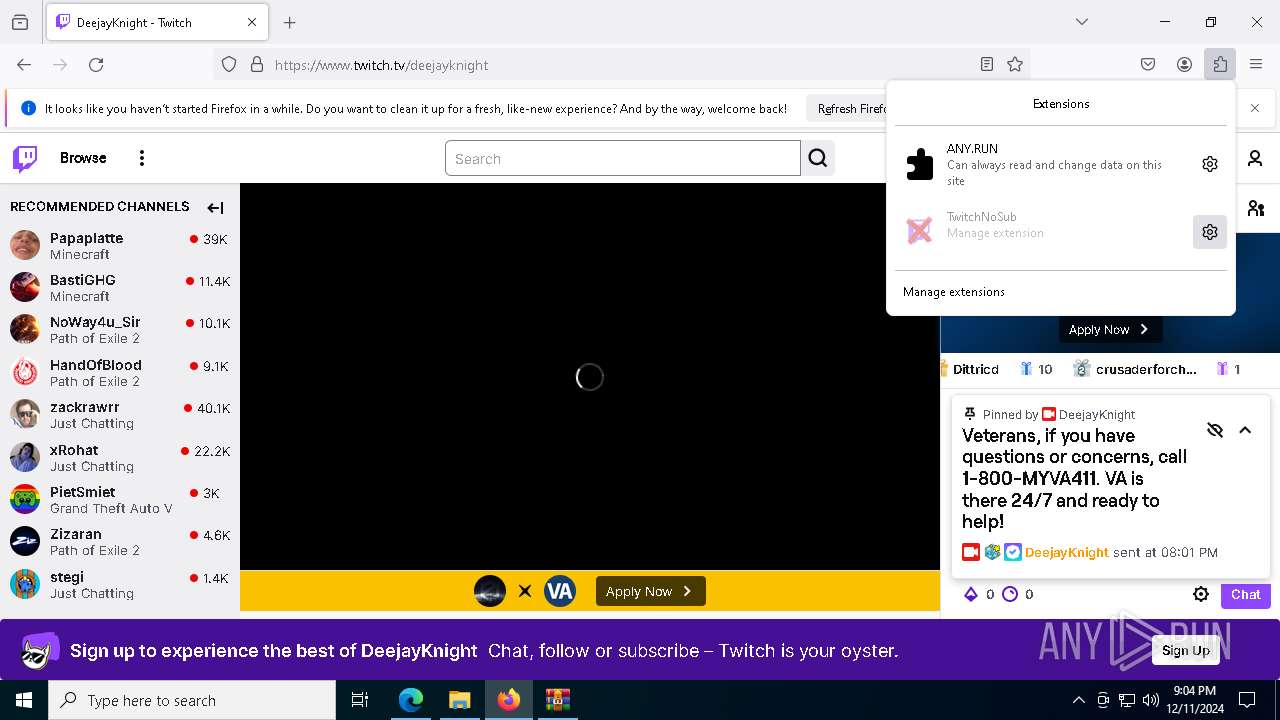Open TwitchNoSub extension settings gear
This screenshot has height=720, width=1280.
[1210, 232]
